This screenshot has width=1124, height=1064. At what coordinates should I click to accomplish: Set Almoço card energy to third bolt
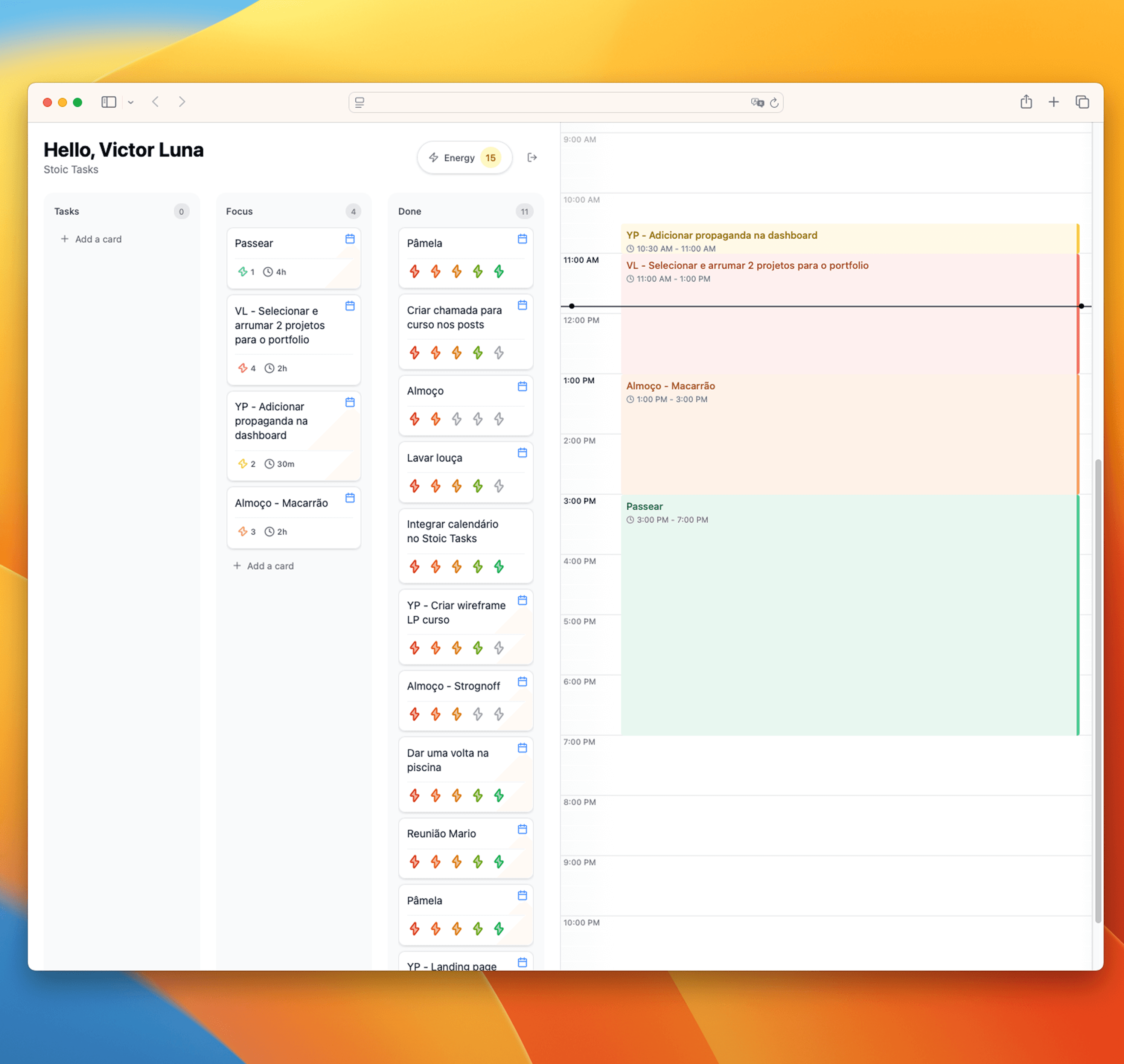pyautogui.click(x=457, y=419)
